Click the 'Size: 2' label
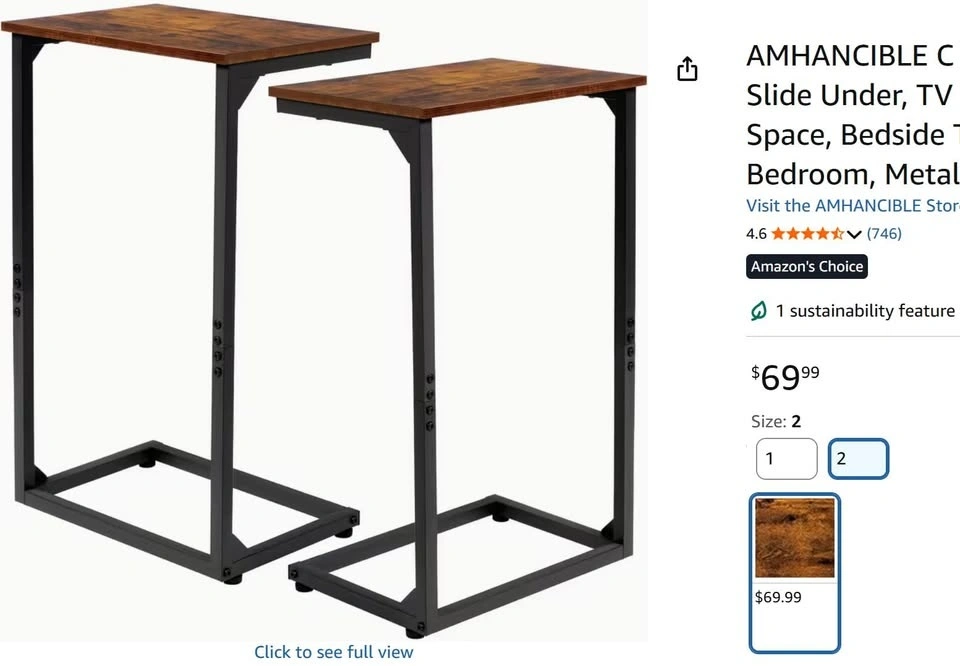Screen dimensions: 960x666 point(776,422)
